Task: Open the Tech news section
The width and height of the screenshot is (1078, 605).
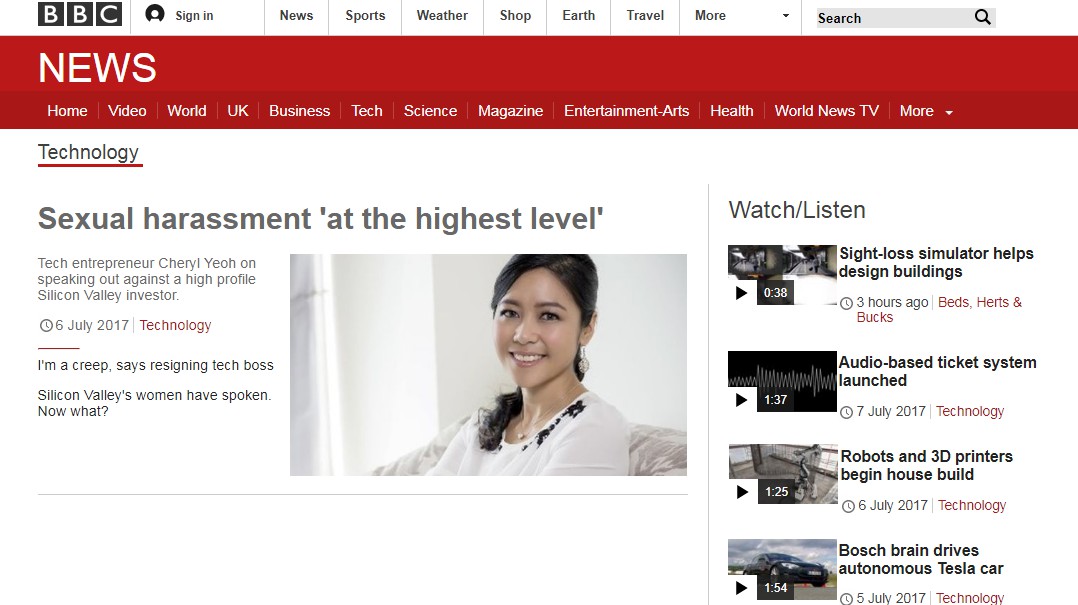Action: [x=367, y=111]
